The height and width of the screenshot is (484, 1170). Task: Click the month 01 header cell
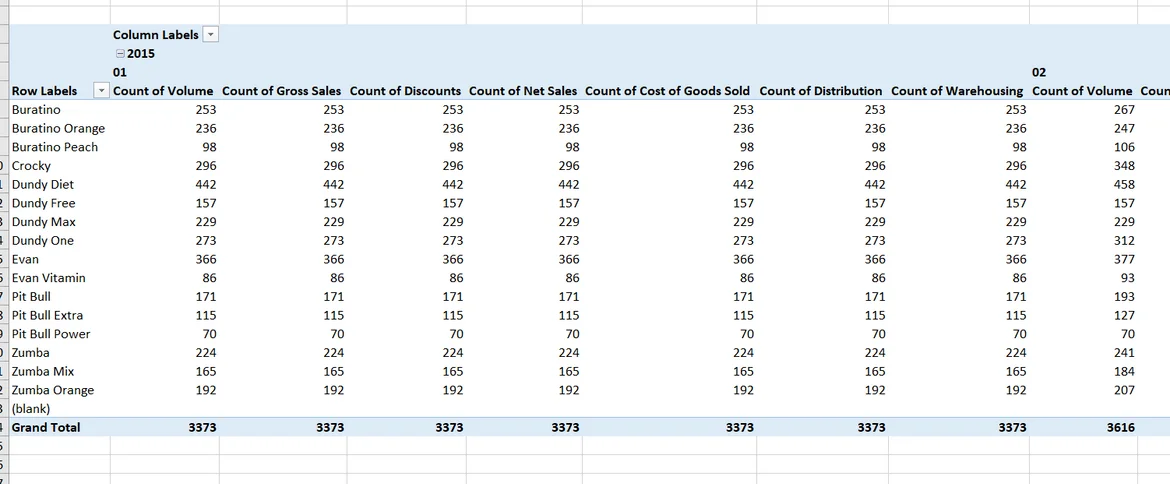pyautogui.click(x=120, y=73)
